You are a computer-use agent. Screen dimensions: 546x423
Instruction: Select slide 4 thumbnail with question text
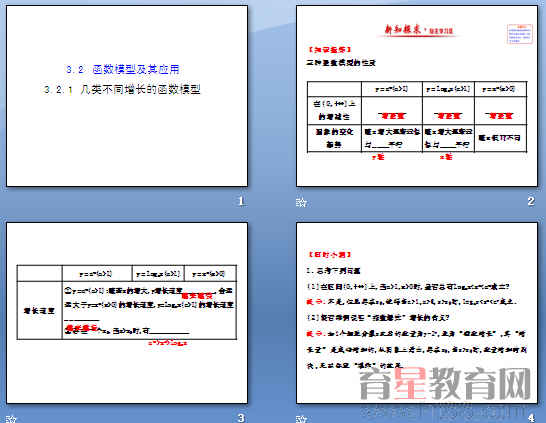(417, 313)
